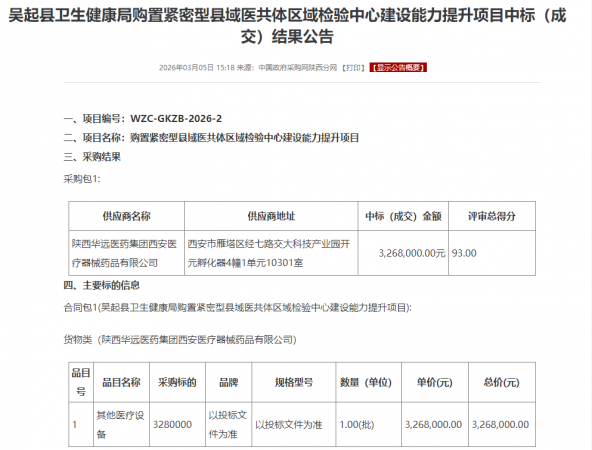Click the 三、采购结果 heading
Image resolution: width=592 pixels, height=450 pixels.
tap(92, 157)
